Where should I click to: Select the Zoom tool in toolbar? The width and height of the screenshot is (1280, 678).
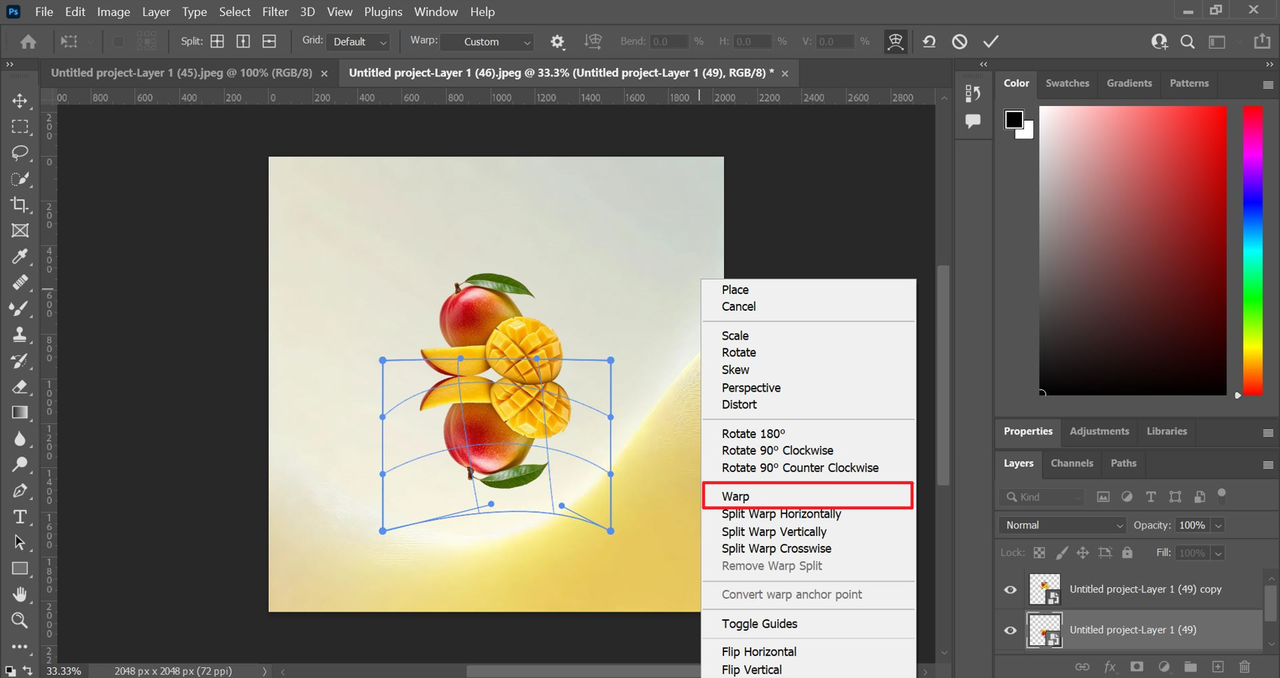[19, 621]
